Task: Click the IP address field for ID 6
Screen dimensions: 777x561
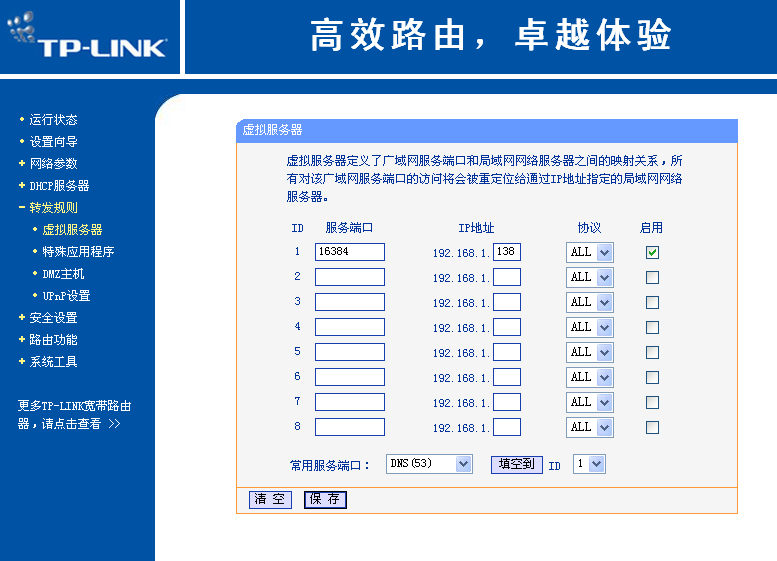Action: (507, 377)
